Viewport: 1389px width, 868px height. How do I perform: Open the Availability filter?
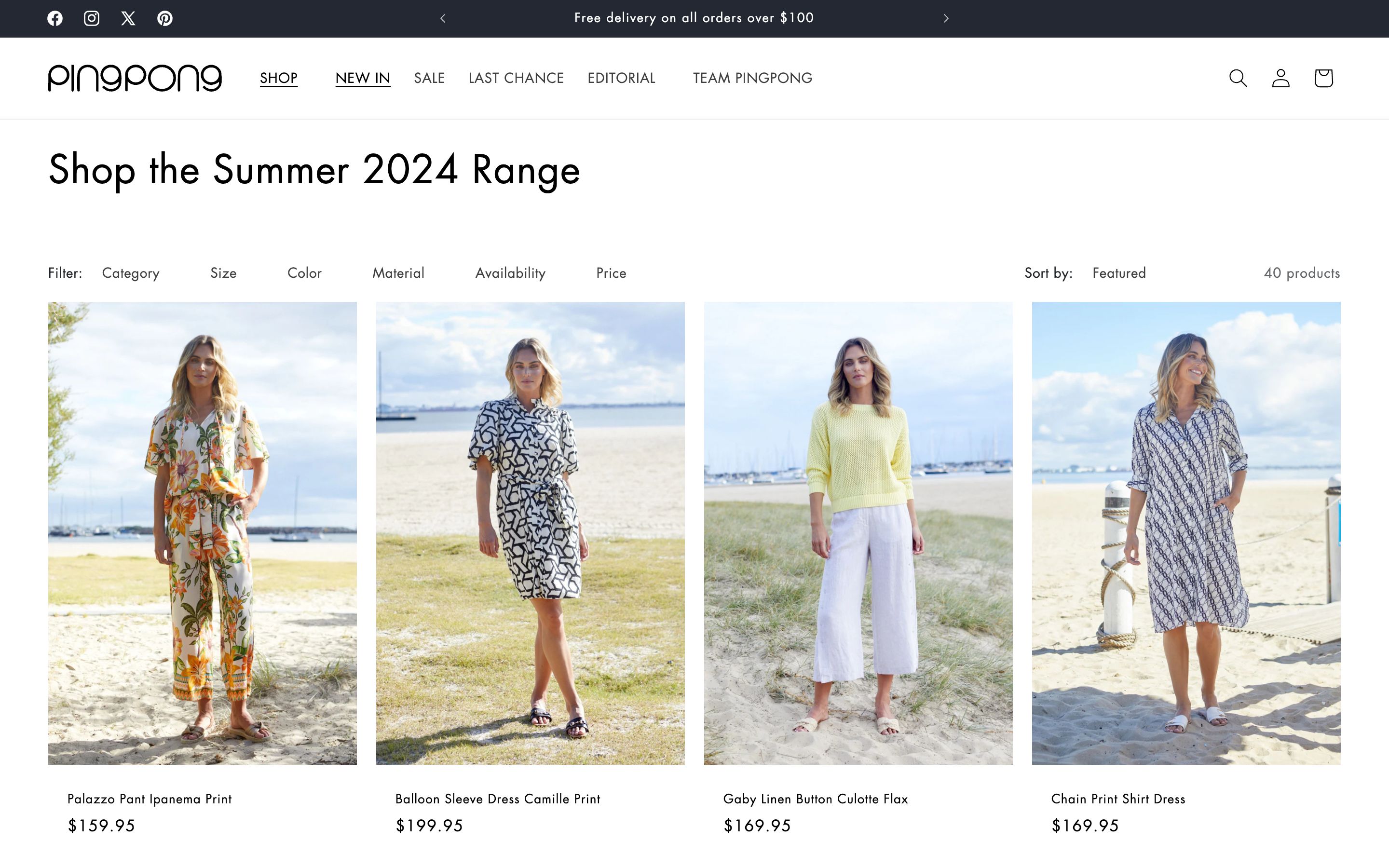pyautogui.click(x=510, y=273)
